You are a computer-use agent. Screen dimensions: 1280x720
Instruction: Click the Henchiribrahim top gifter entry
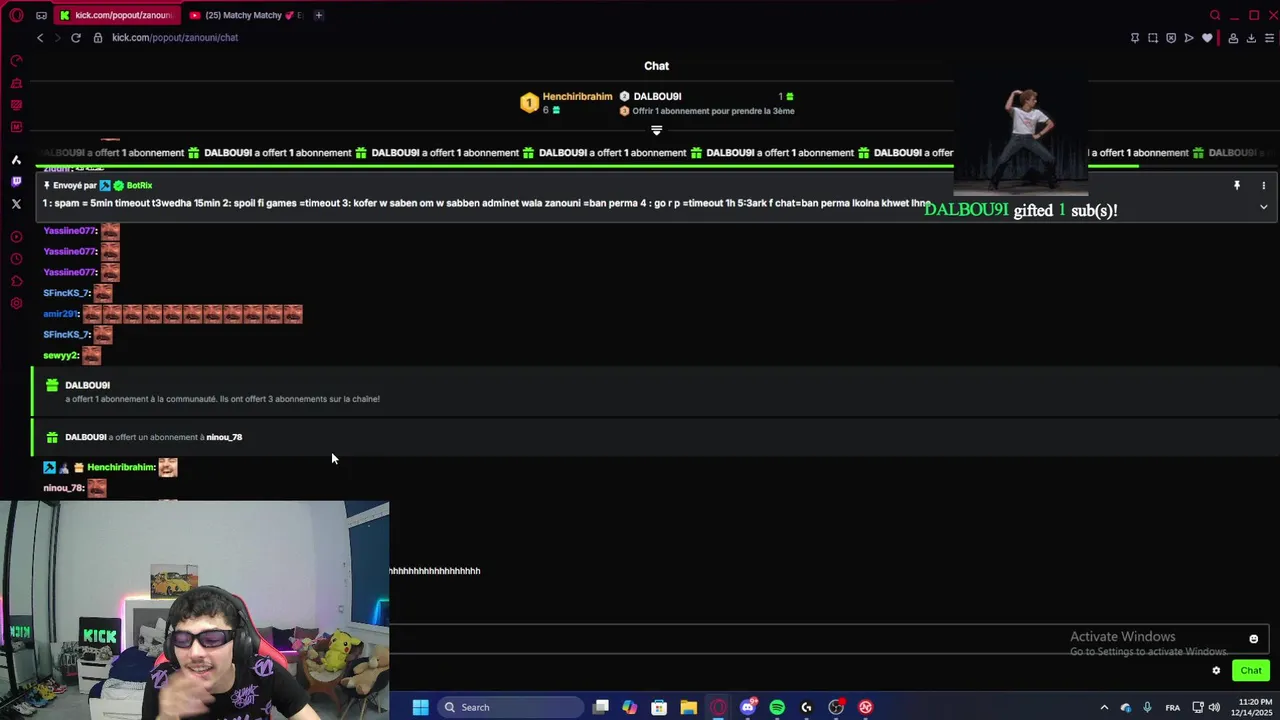pos(566,102)
